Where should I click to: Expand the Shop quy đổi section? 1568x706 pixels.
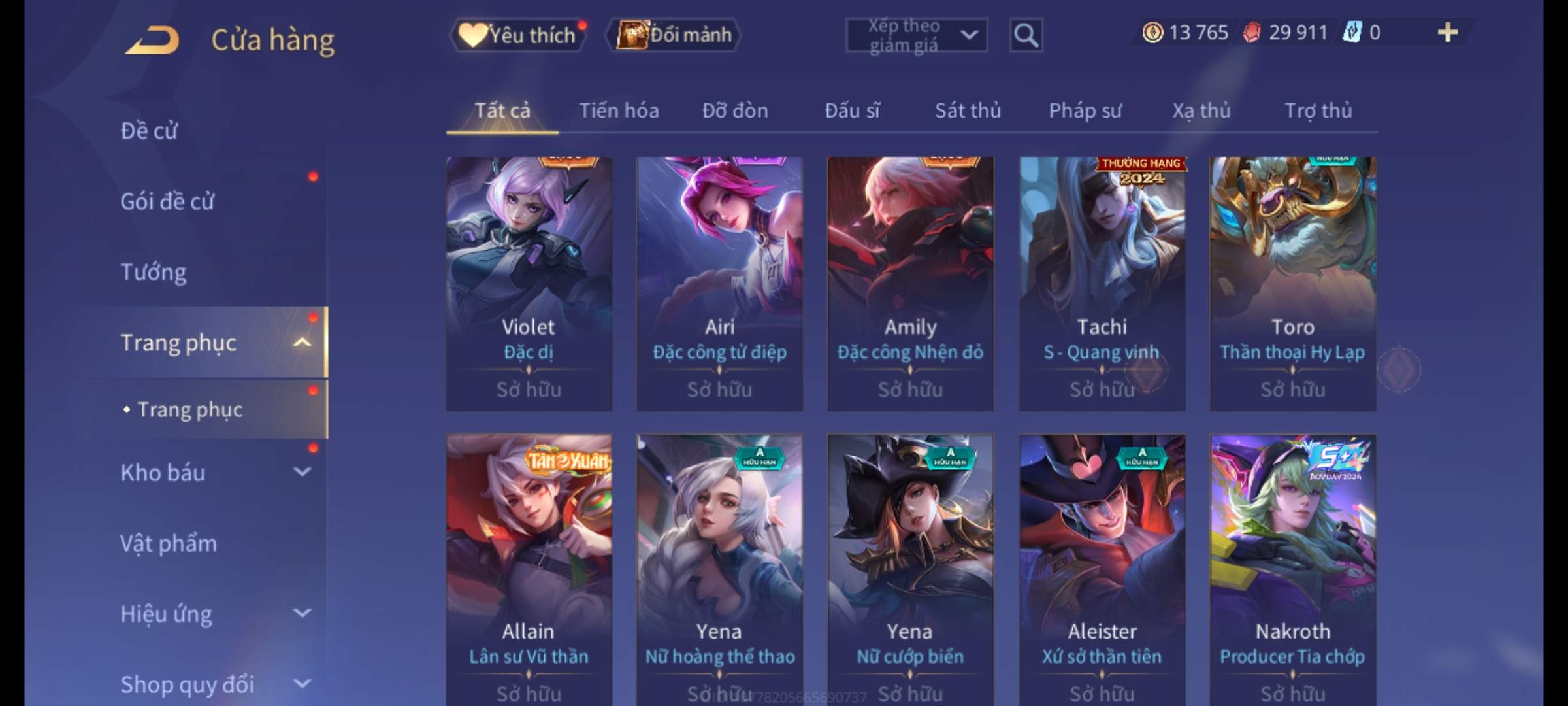[302, 684]
